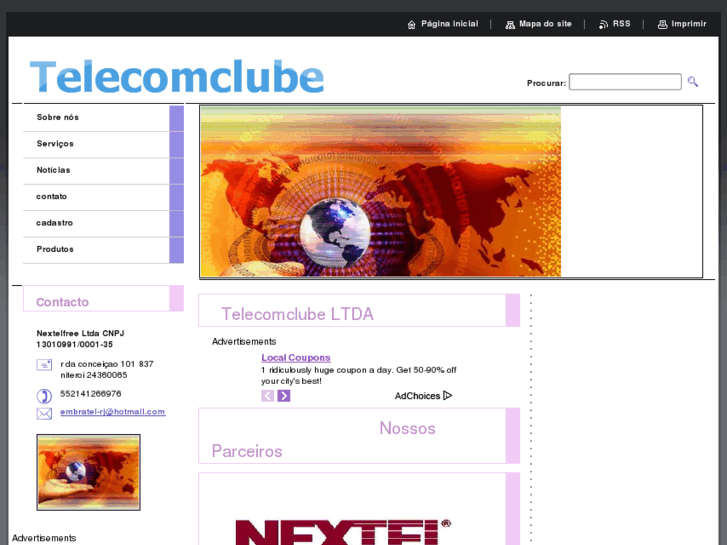
Task: Click the Telecomclube logo
Action: (177, 77)
